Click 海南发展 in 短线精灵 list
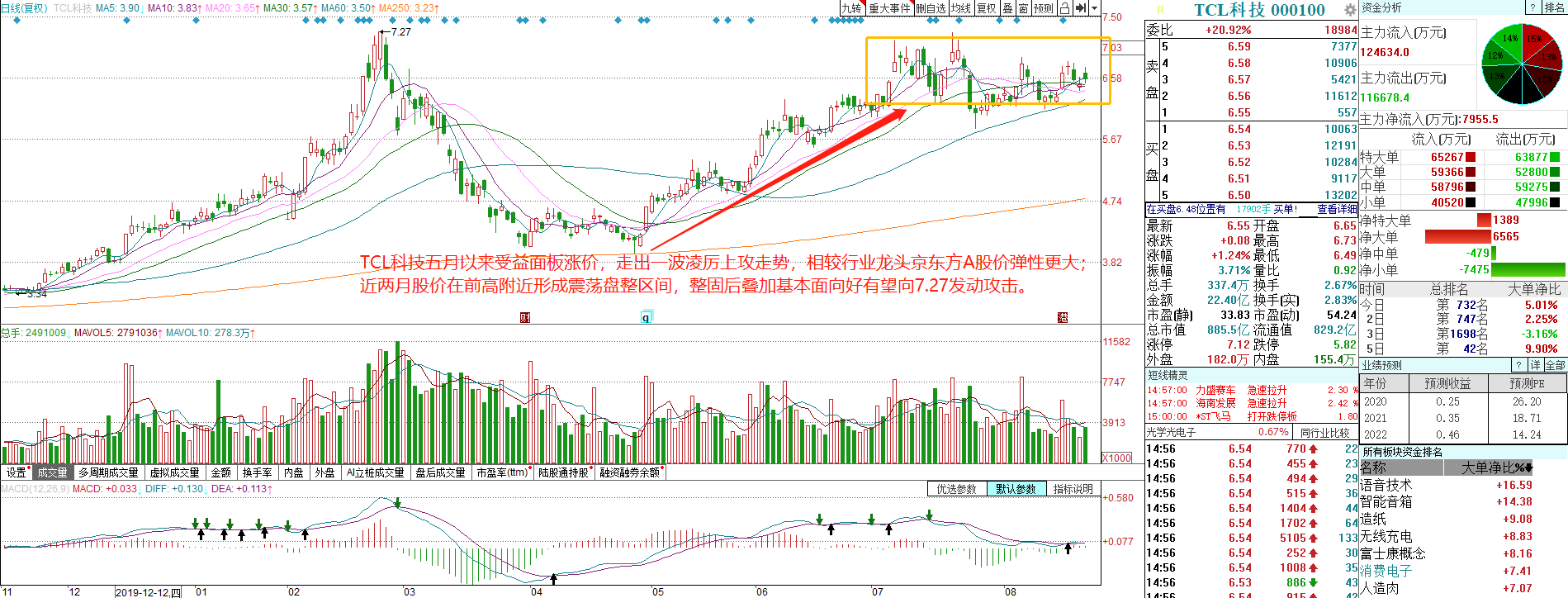Image resolution: width=1568 pixels, height=598 pixels. 1215,404
